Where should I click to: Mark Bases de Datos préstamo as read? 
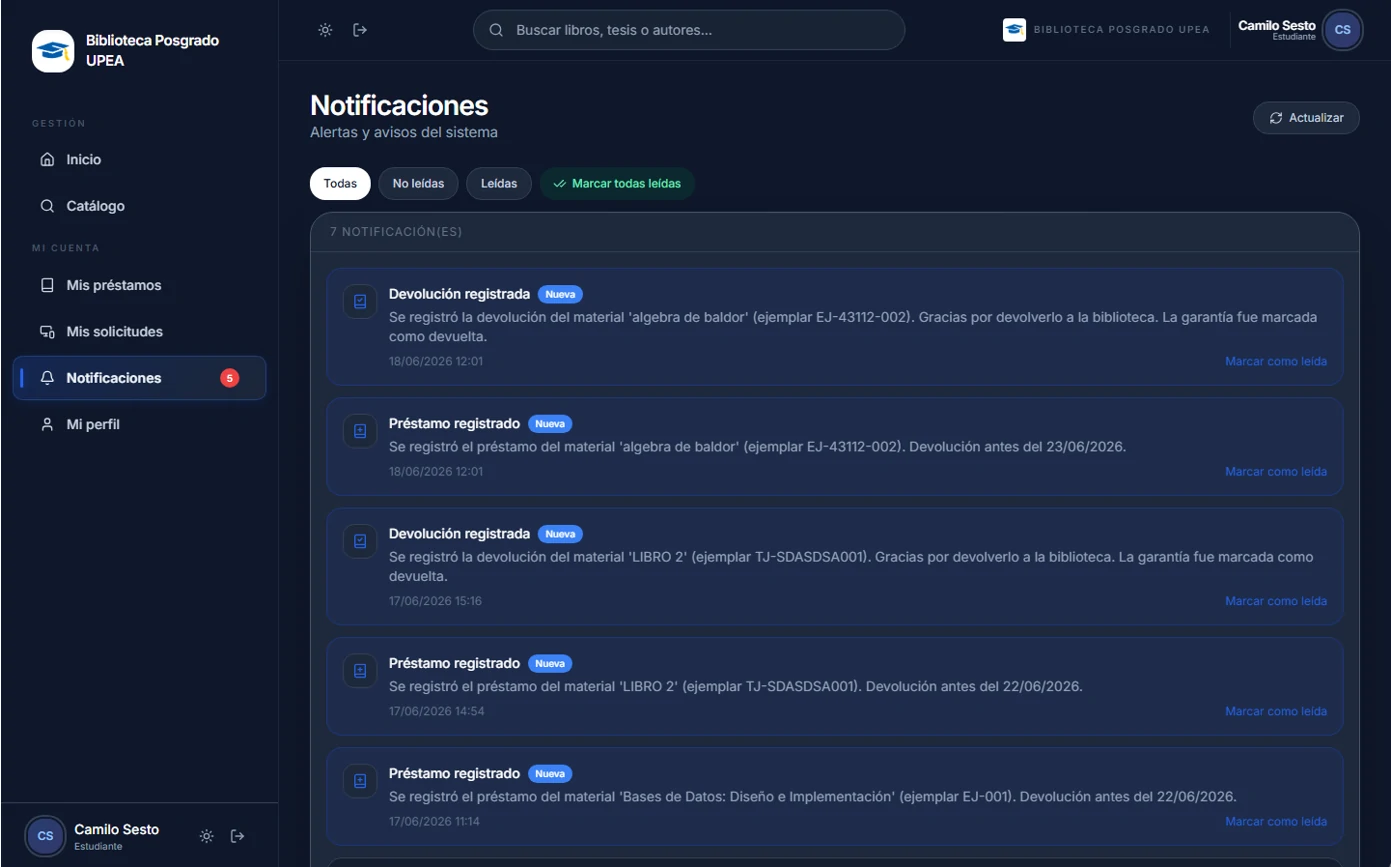(1276, 821)
